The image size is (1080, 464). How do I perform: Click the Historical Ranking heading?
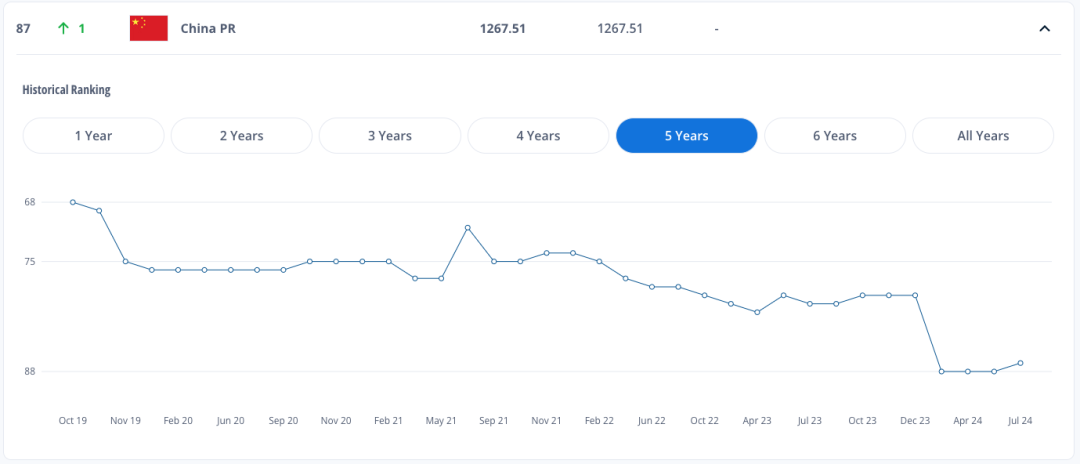pos(66,89)
